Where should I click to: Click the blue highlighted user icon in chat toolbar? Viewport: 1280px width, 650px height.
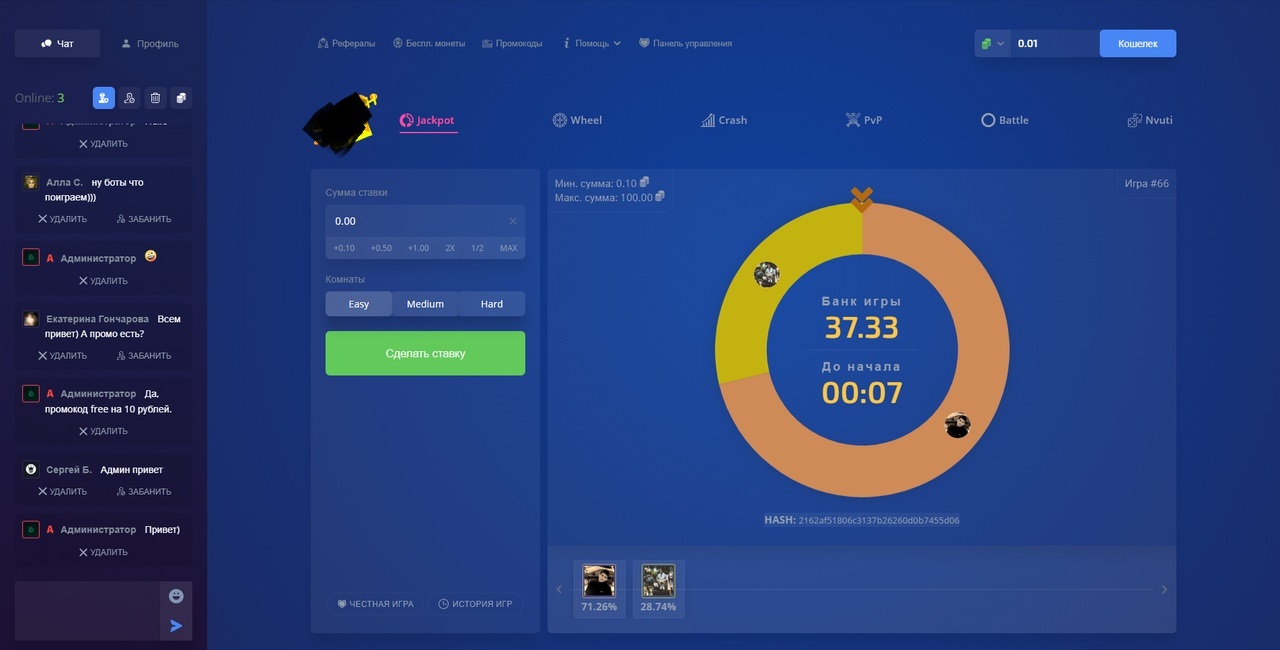tap(104, 98)
